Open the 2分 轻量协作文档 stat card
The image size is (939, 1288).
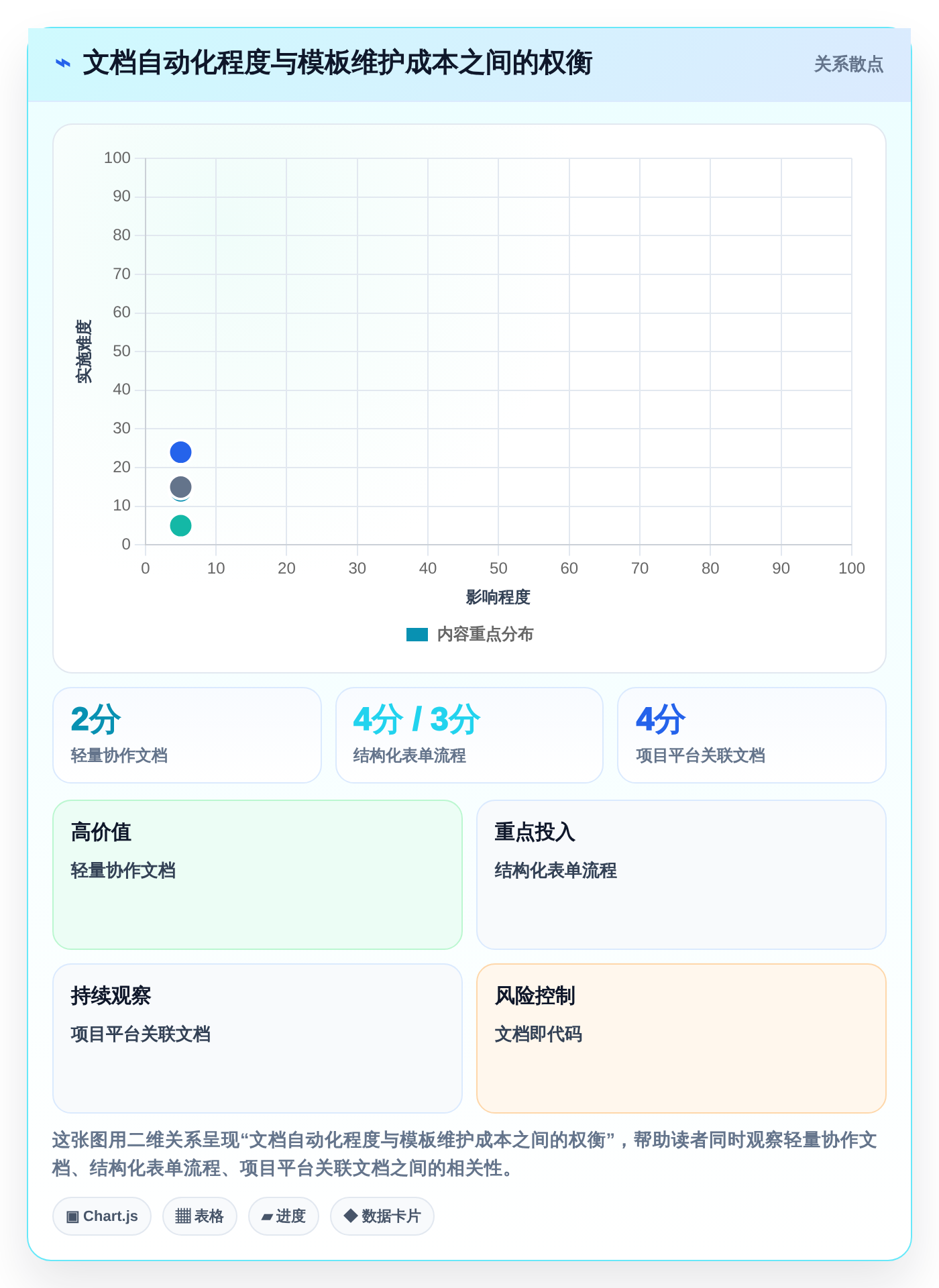[187, 735]
